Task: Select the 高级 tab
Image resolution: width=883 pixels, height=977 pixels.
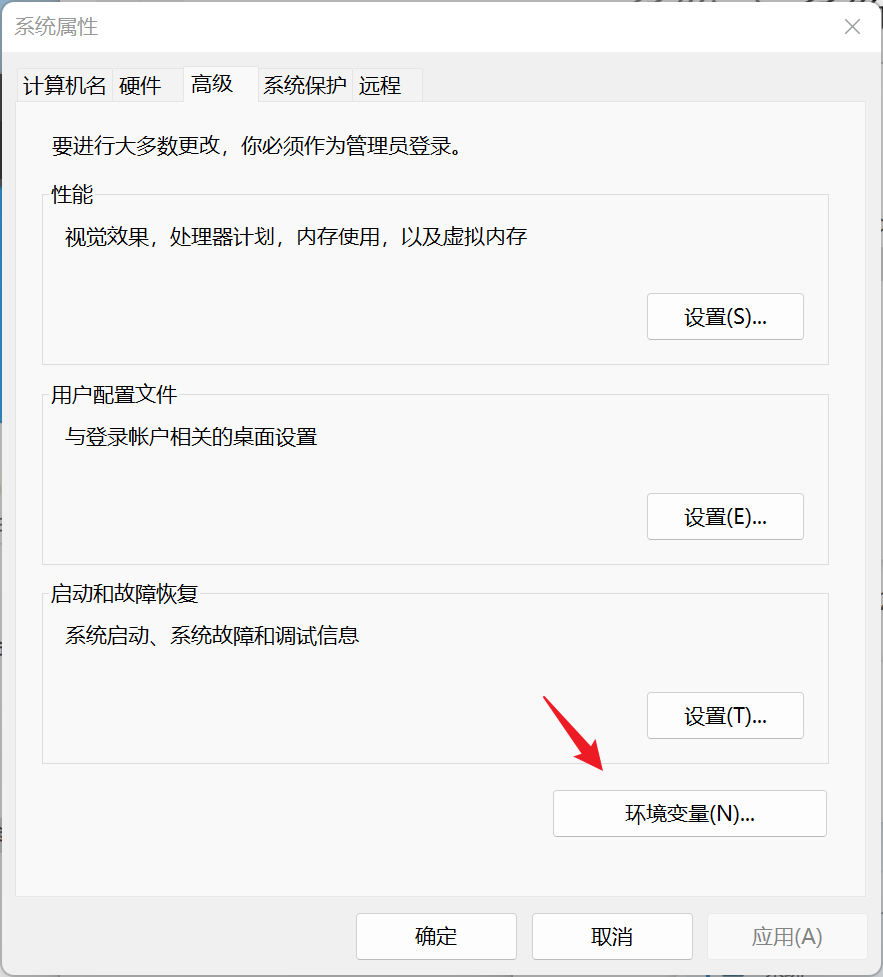Action: pyautogui.click(x=221, y=84)
